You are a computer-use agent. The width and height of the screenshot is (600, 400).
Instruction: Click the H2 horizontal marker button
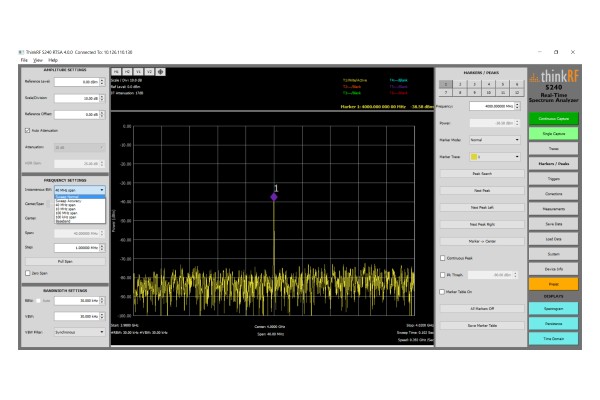[127, 72]
